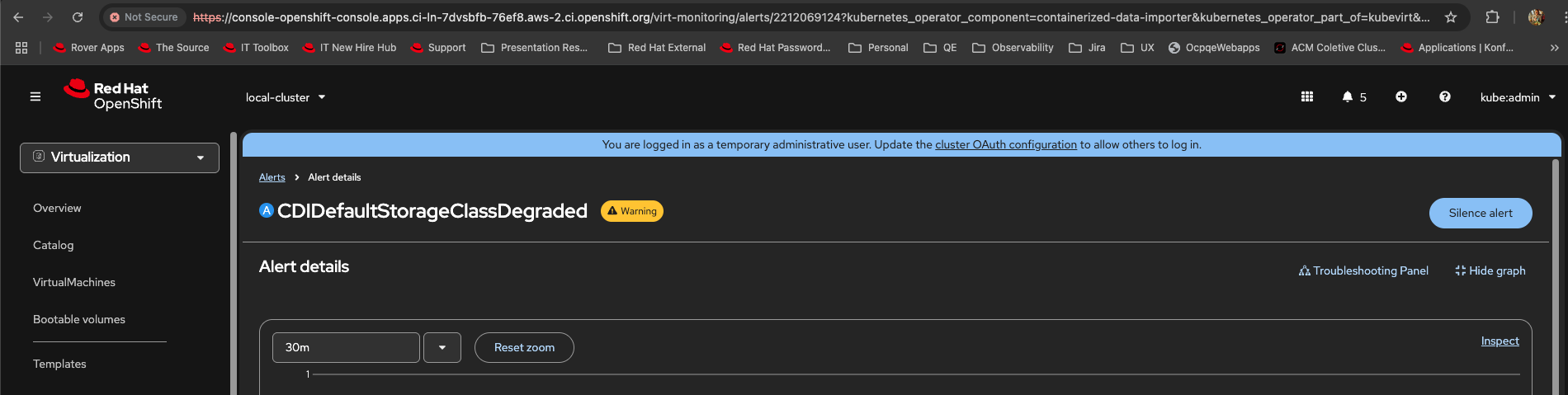
Task: Click the Silence alert button
Action: 1481,213
